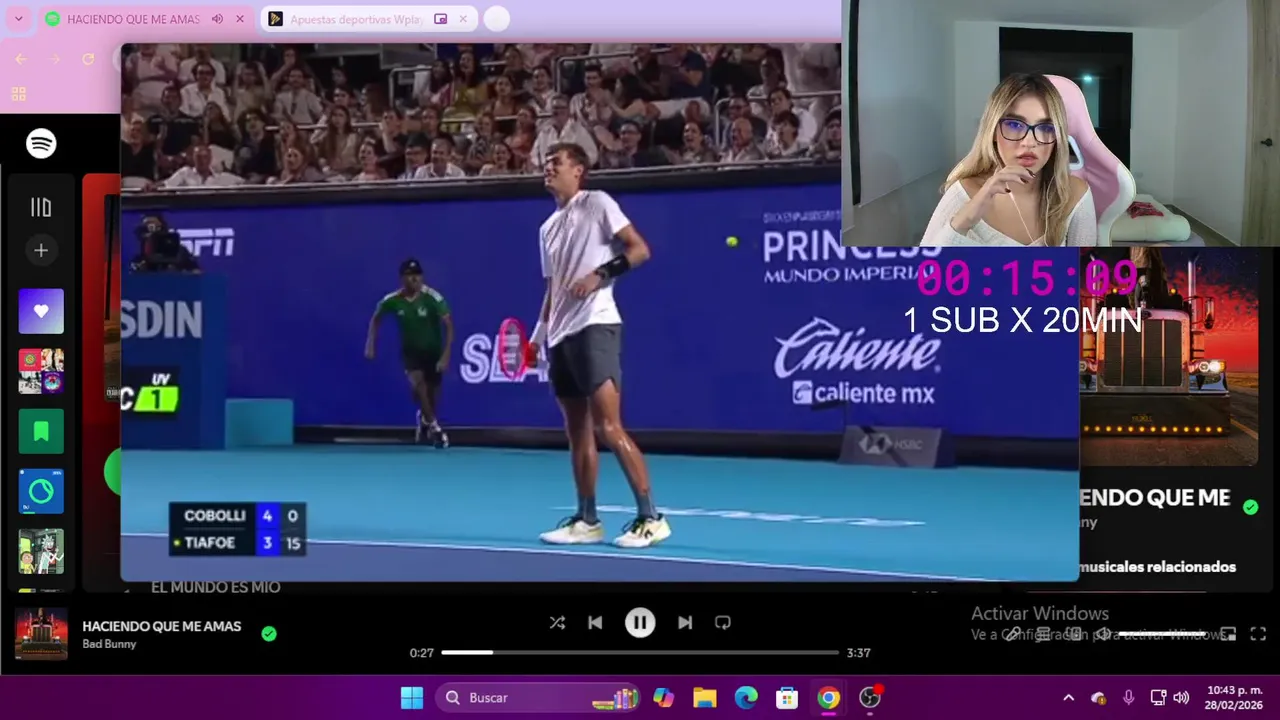The height and width of the screenshot is (720, 1280).
Task: Close the Apuestas deportivas Wplay tab
Action: pyautogui.click(x=463, y=19)
